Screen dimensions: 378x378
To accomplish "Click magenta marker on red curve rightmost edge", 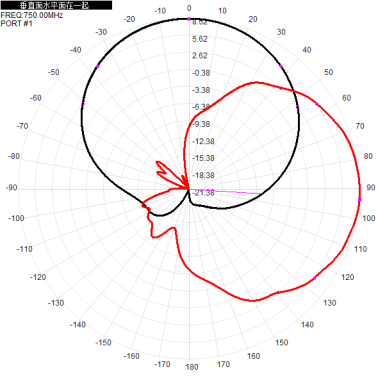I will [360, 200].
